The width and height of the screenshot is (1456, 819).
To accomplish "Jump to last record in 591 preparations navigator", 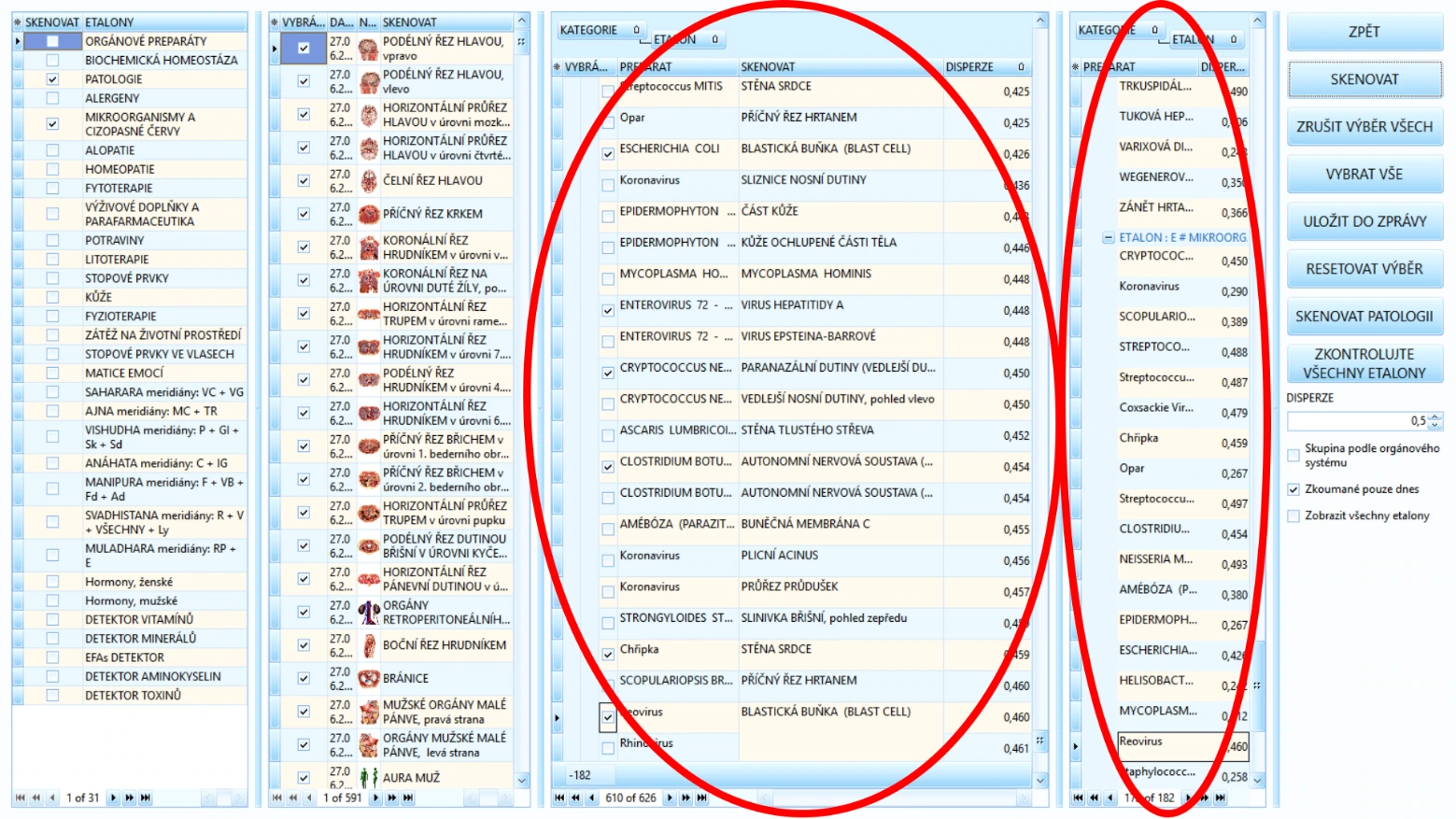I will coord(408,798).
